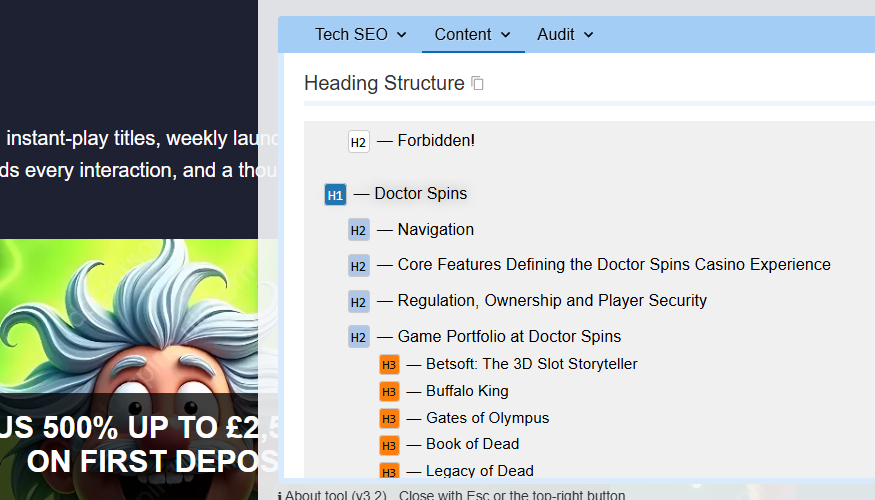Select the Core Features Defining heading entry
Screen dimensions: 875x500
click(x=613, y=265)
